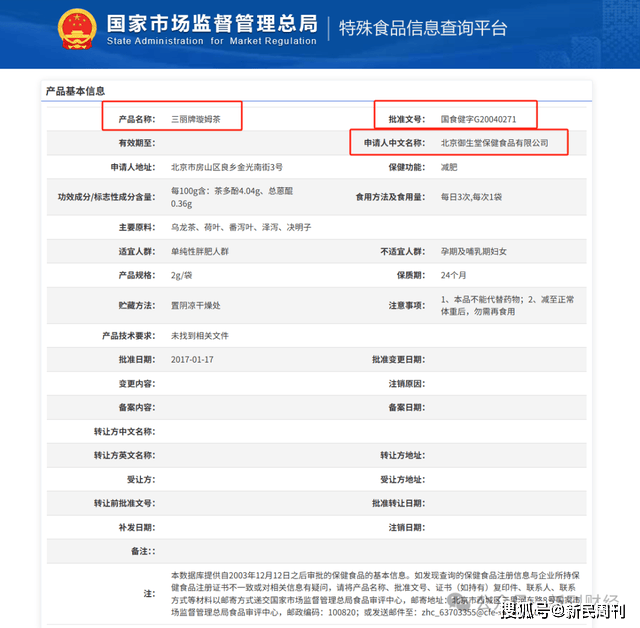Screen dimensions: 640x628
Task: Click the 产品基本信息 section heading
Action: tap(75, 91)
